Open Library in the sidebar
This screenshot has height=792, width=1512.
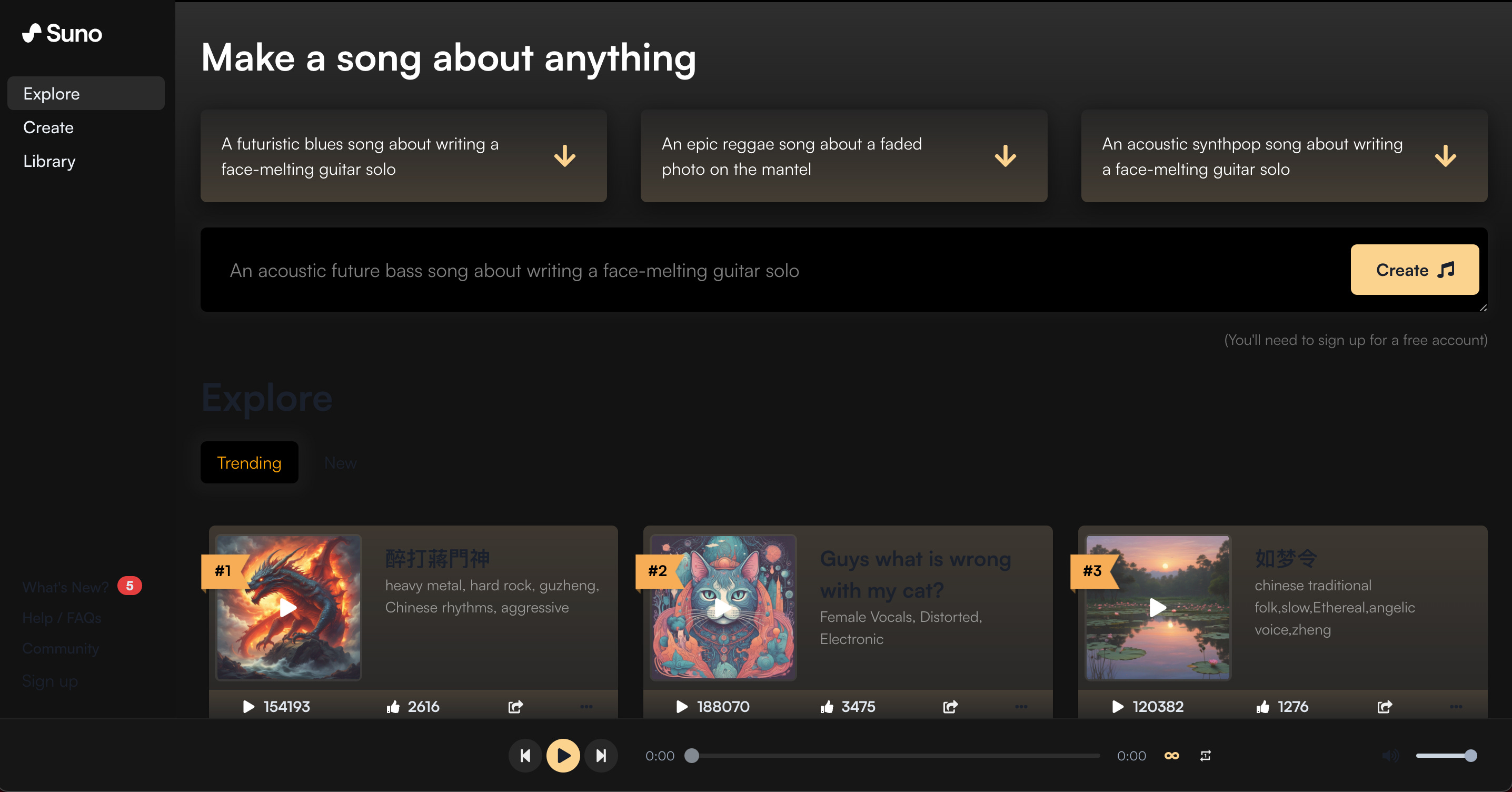pos(49,161)
